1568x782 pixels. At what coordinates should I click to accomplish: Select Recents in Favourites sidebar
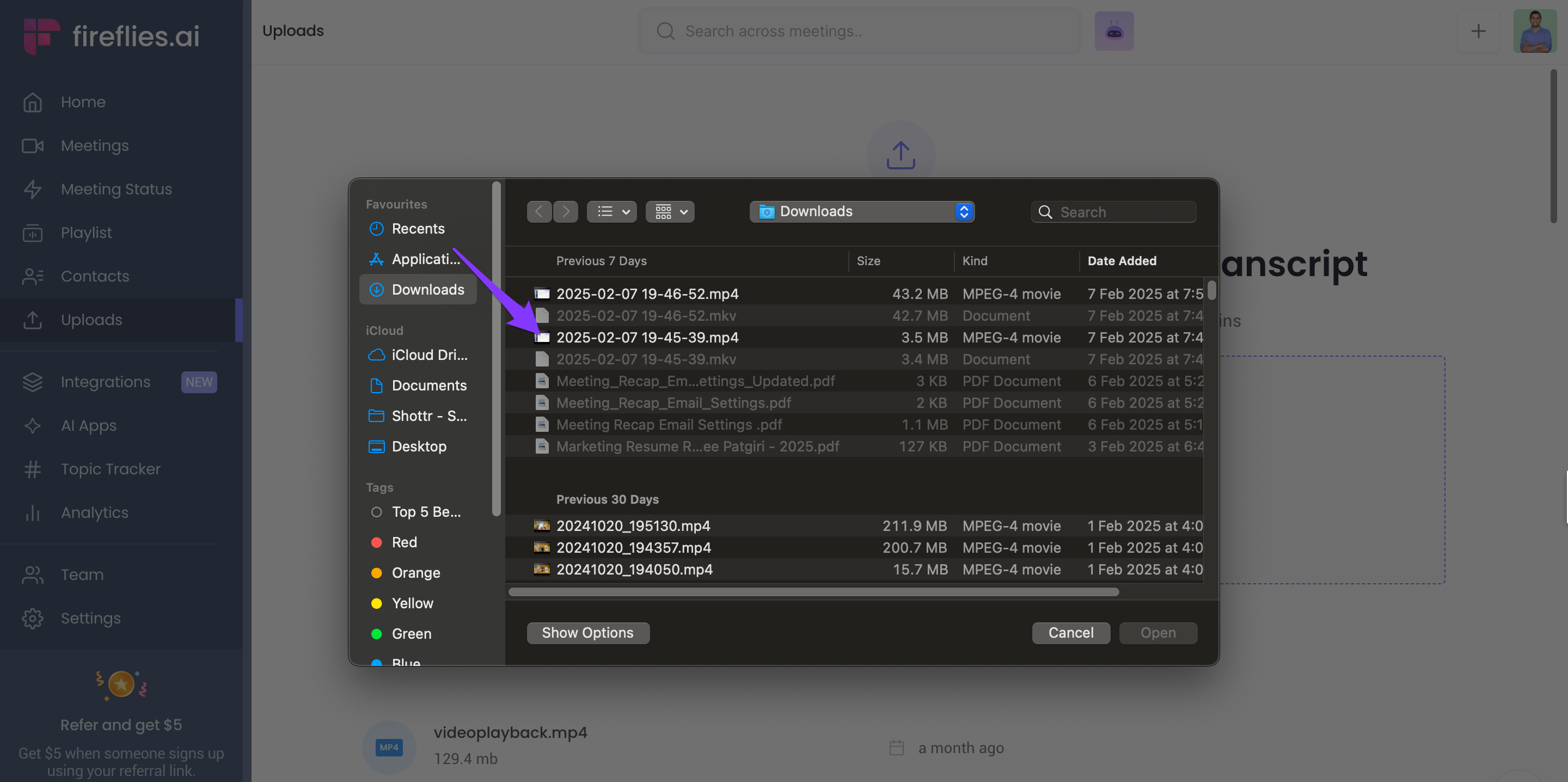coord(418,229)
